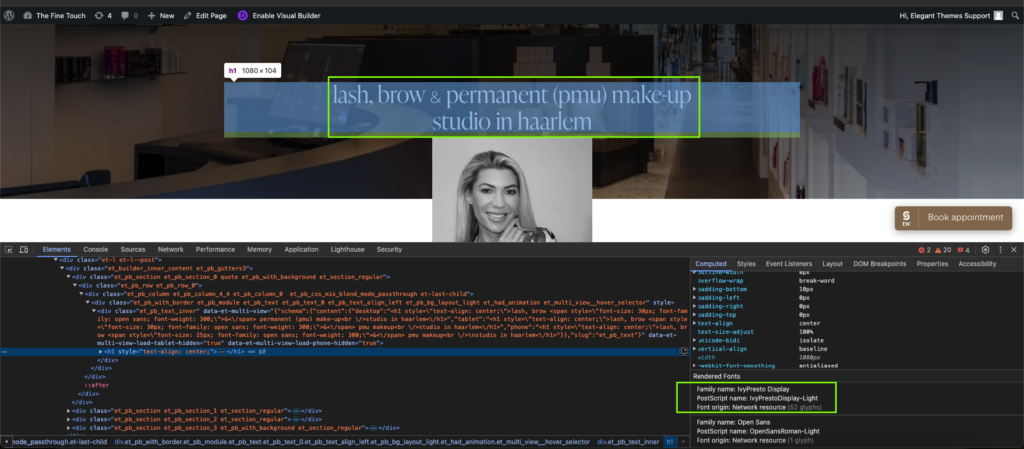Screen dimensions: 1024x449
Task: Click the issues flag showing 4
Action: 963,250
